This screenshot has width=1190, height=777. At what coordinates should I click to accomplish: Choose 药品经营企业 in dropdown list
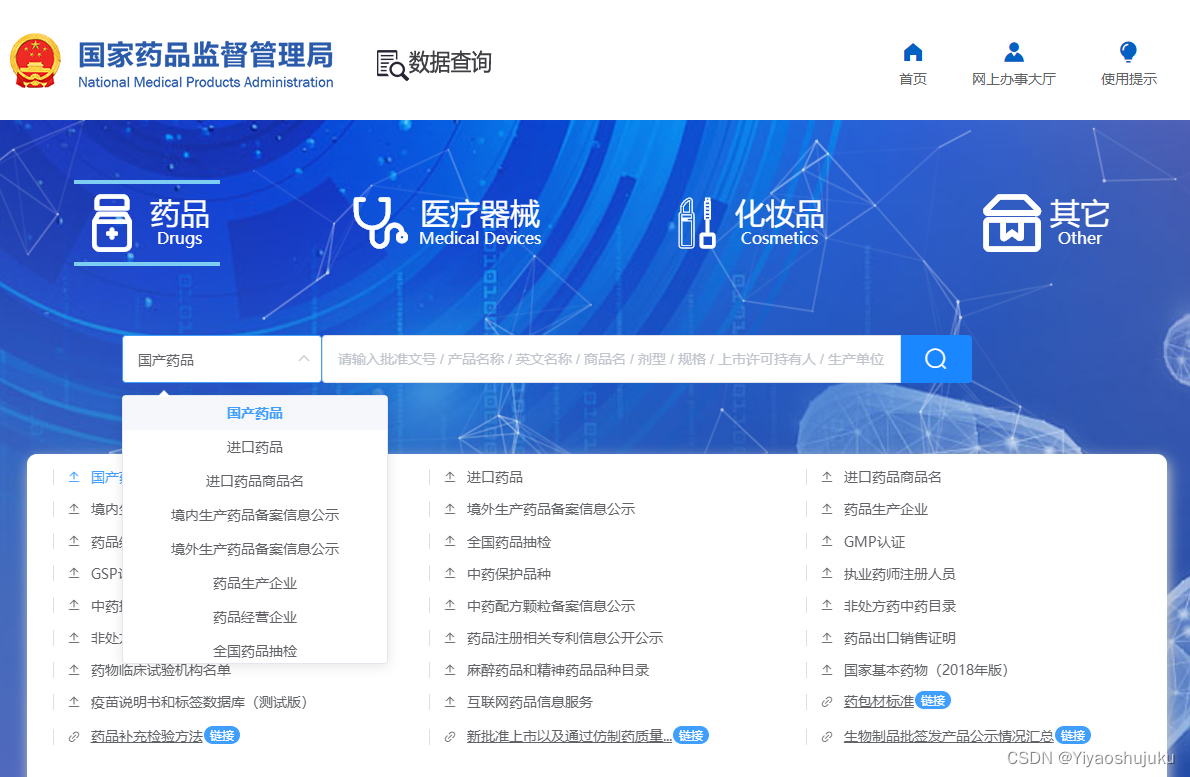click(x=255, y=618)
